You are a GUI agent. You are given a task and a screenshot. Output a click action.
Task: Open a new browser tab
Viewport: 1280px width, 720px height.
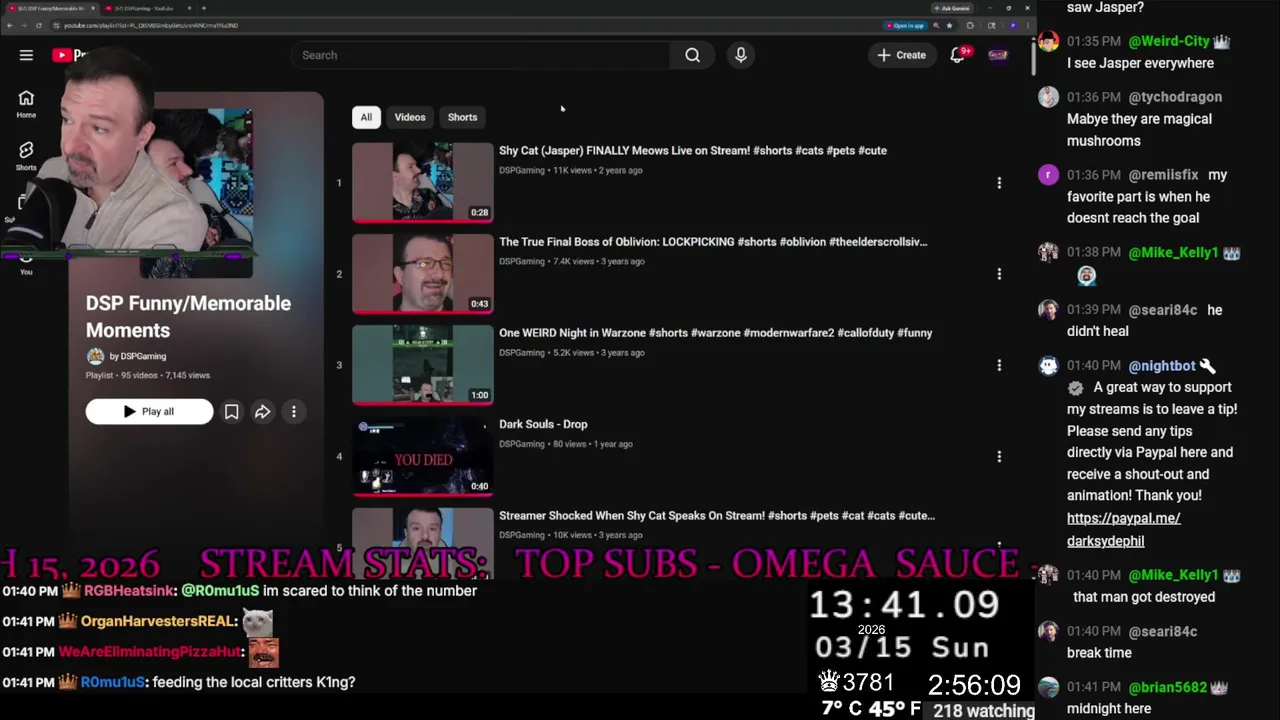204,8
